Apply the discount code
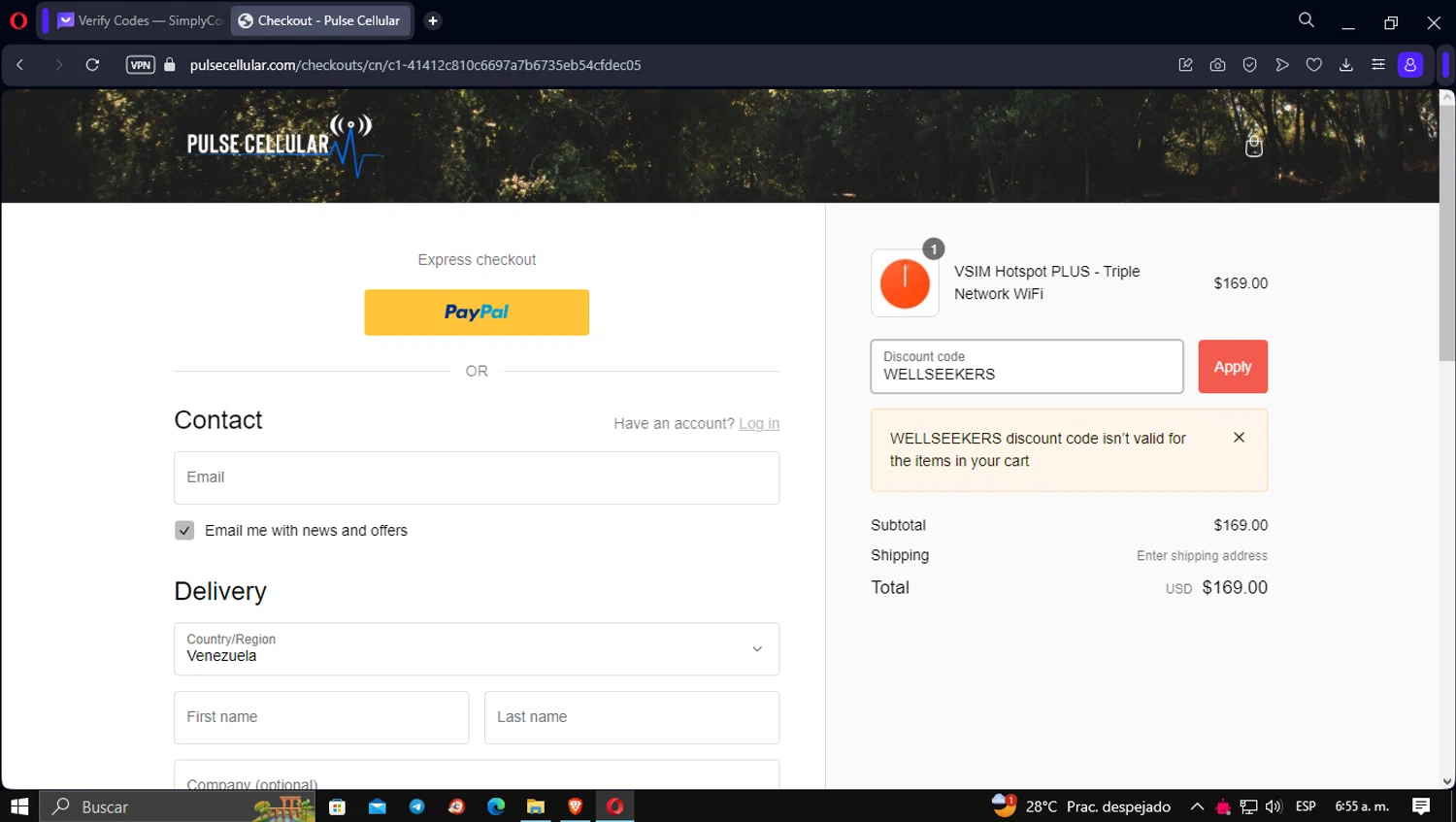The width and height of the screenshot is (1456, 822). (x=1233, y=367)
